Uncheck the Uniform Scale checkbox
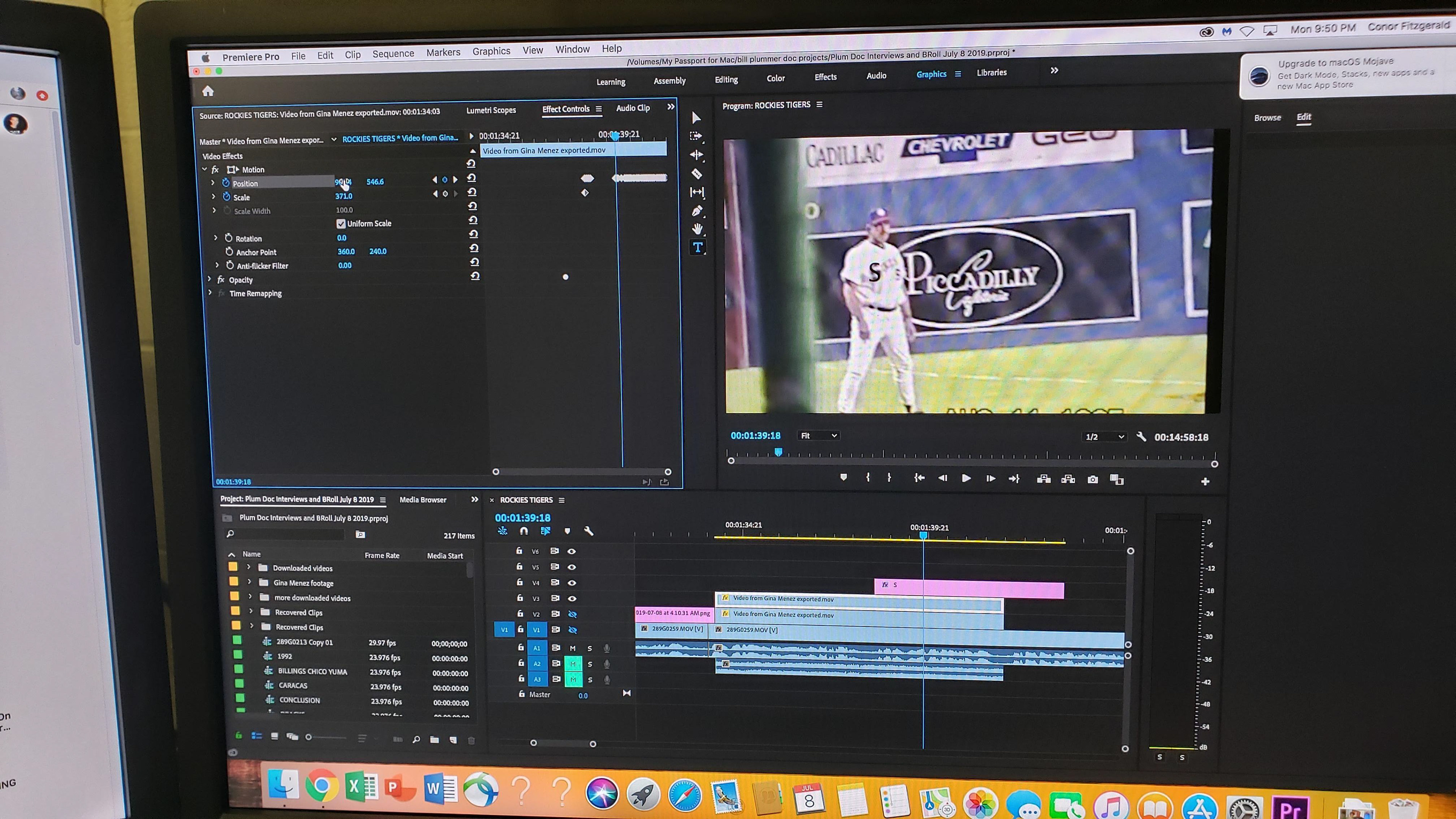Viewport: 1456px width, 819px height. [x=341, y=223]
